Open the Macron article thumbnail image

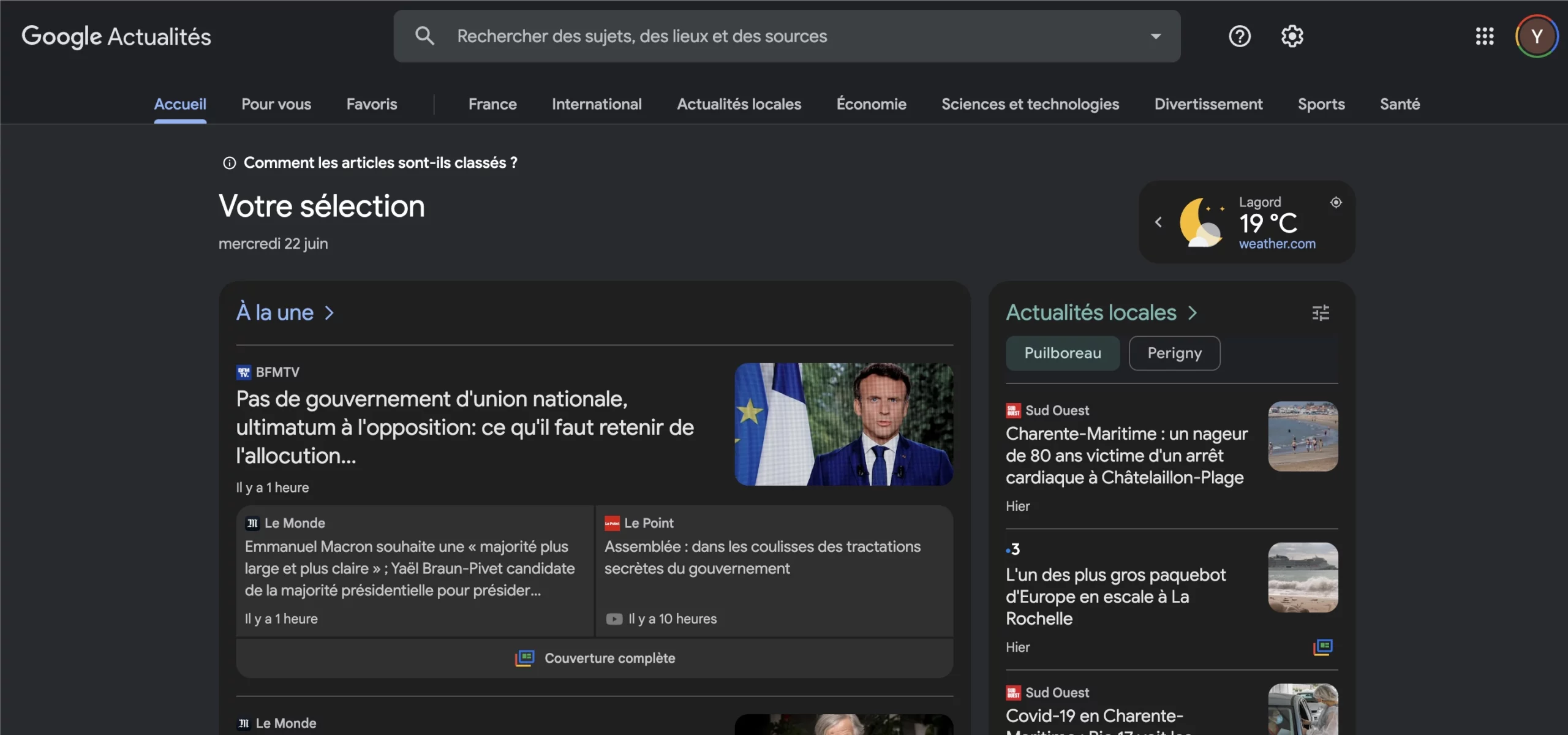[843, 424]
